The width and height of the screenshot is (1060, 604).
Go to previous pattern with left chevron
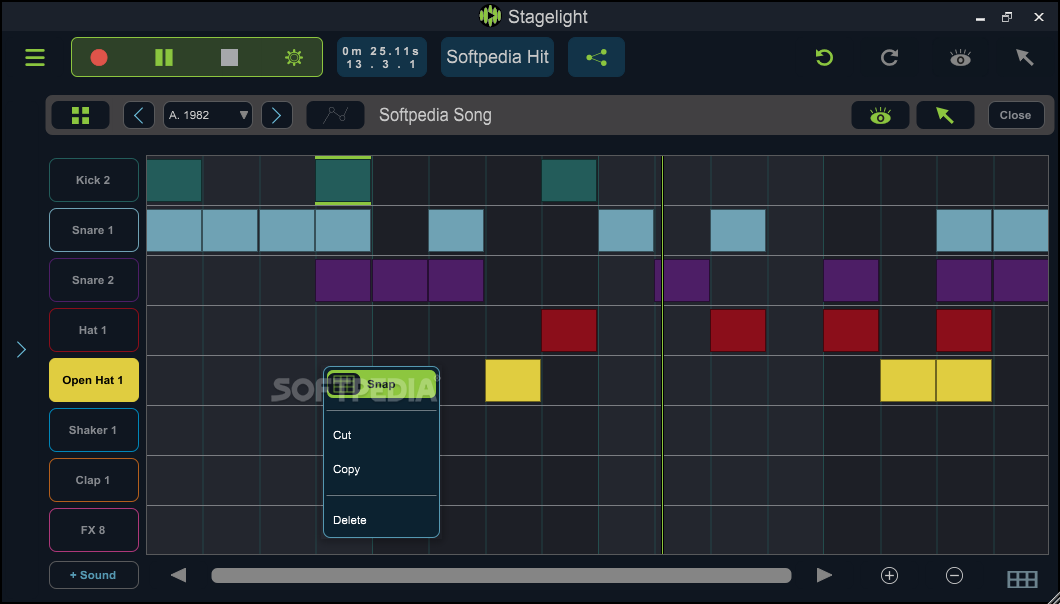coord(139,115)
